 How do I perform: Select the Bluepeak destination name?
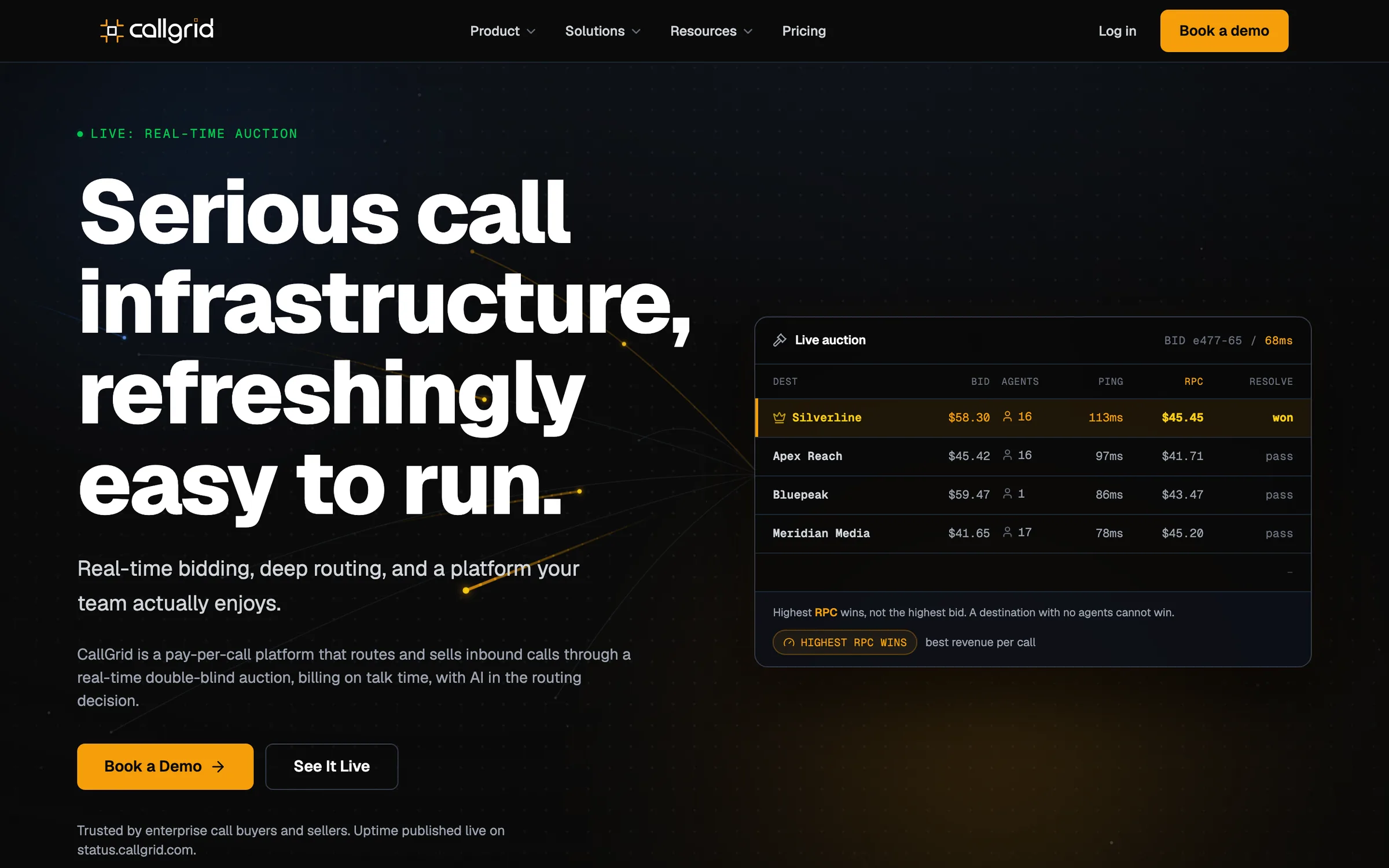pos(800,495)
